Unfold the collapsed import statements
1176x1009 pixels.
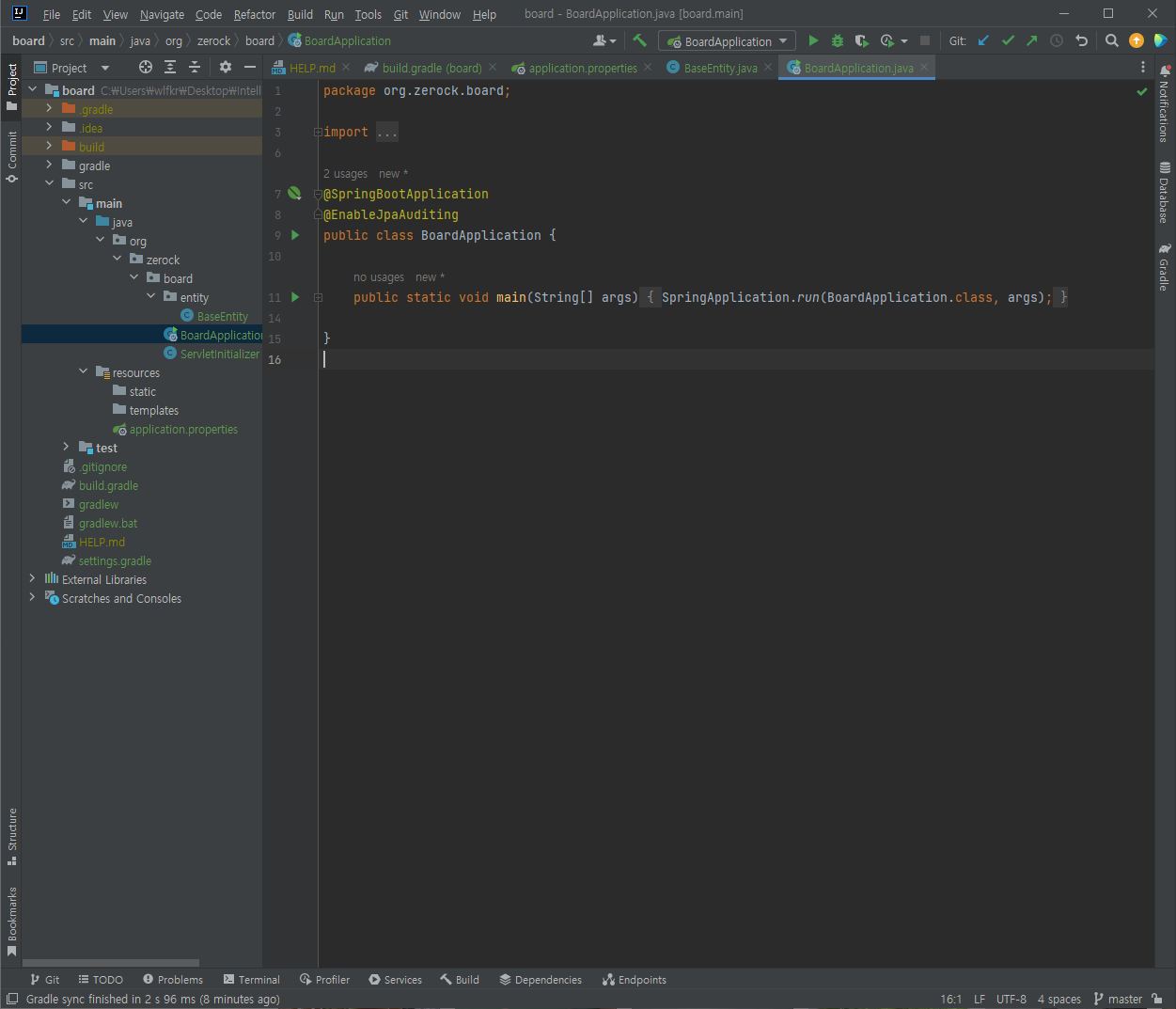coord(318,133)
